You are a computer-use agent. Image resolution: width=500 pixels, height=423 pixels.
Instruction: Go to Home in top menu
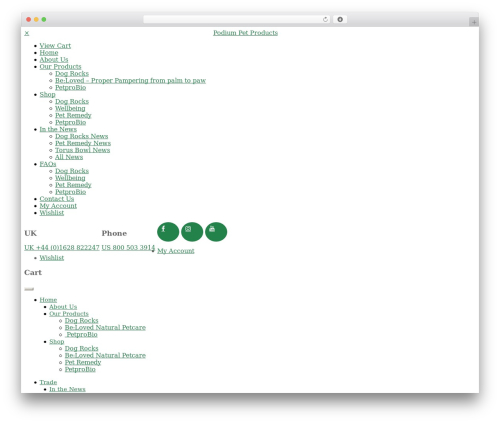49,53
